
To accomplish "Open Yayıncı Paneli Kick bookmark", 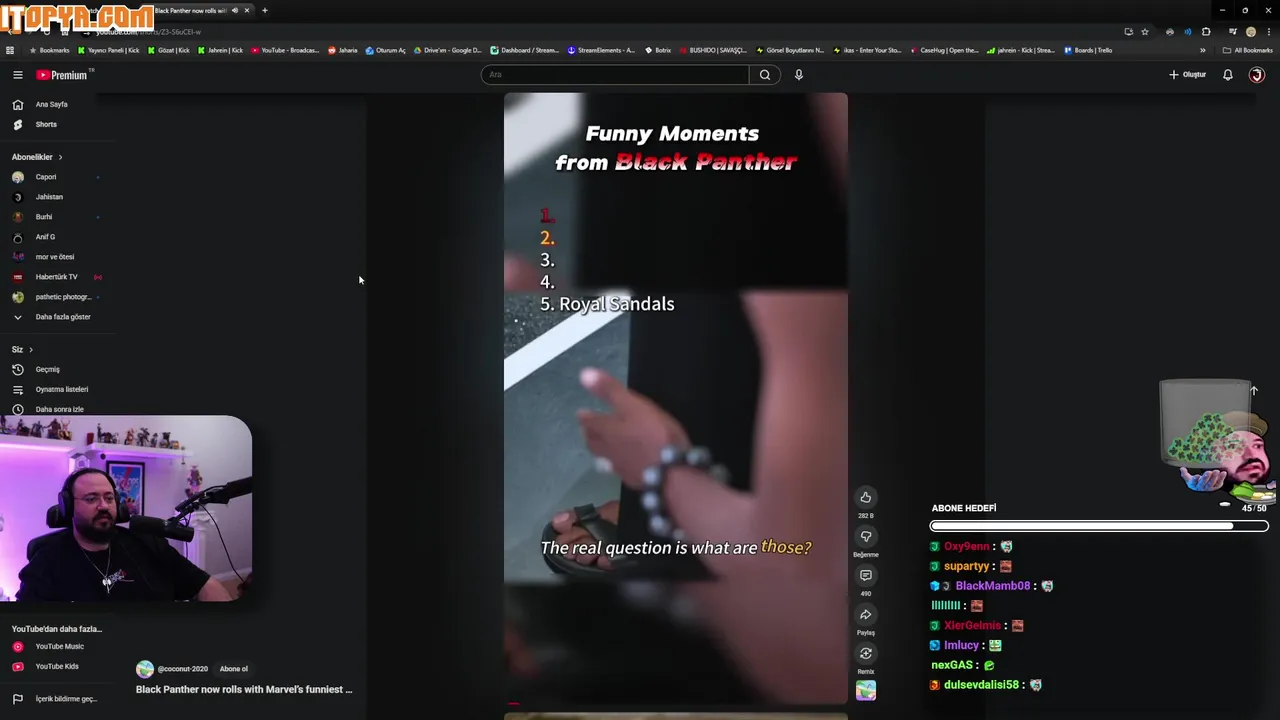I will (x=109, y=50).
